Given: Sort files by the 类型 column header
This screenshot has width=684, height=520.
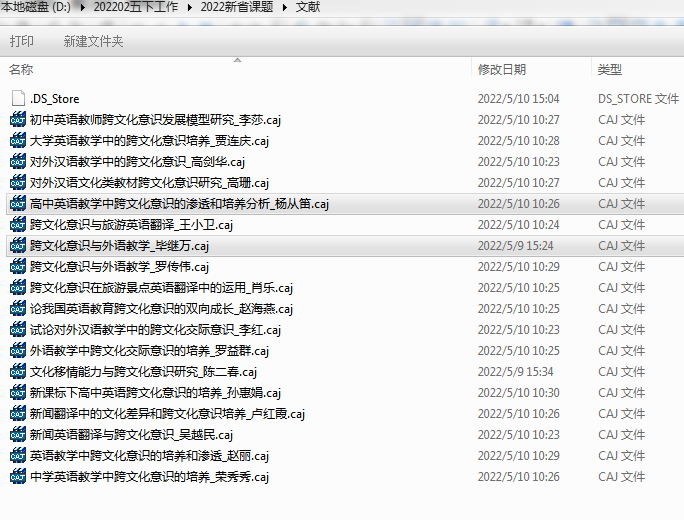Looking at the screenshot, I should tap(609, 69).
